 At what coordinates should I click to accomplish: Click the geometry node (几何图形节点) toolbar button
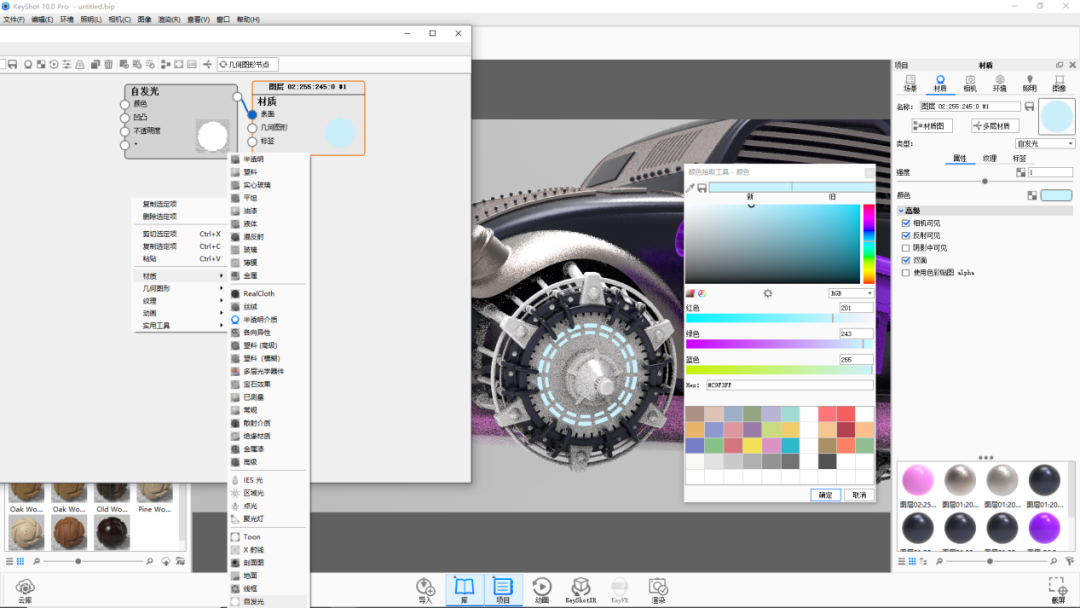coord(248,64)
